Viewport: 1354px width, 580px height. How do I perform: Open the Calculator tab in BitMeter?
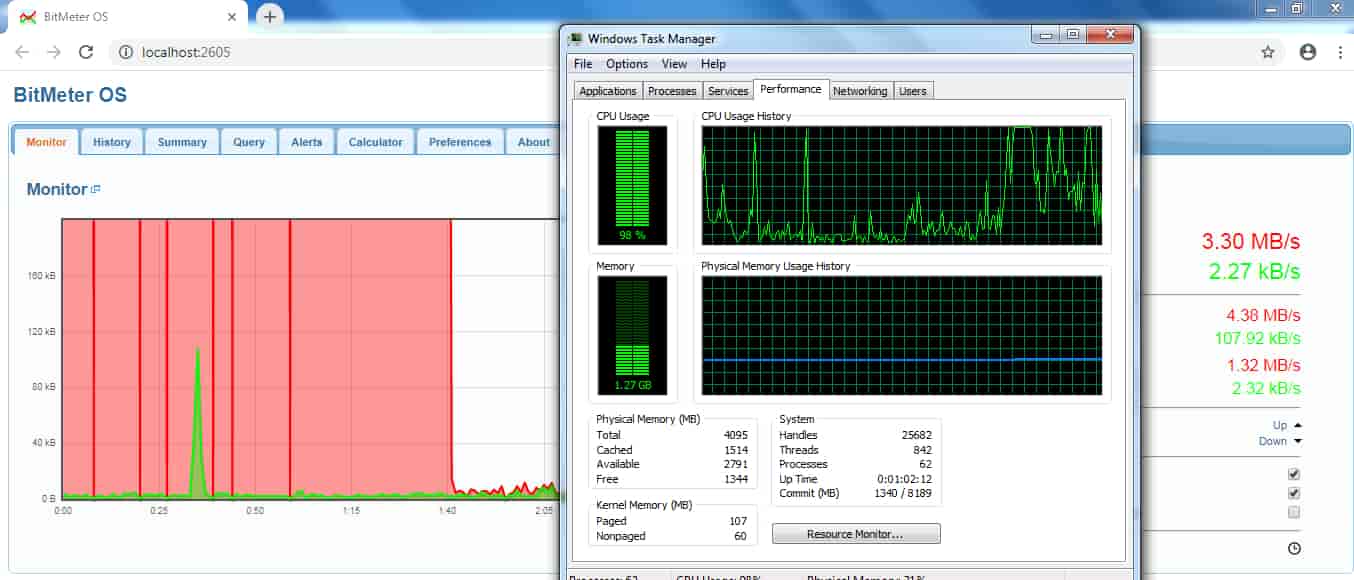(x=376, y=142)
